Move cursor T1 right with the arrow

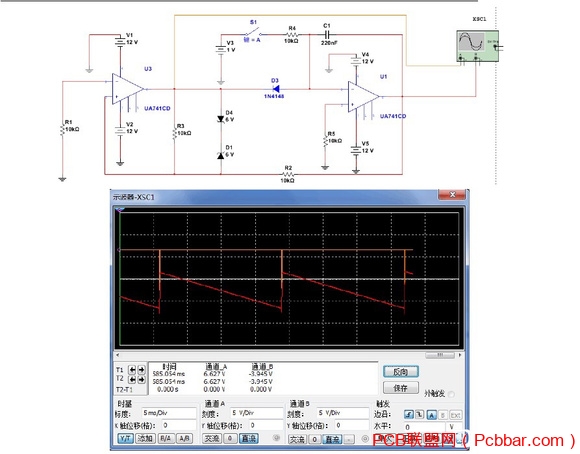141,370
